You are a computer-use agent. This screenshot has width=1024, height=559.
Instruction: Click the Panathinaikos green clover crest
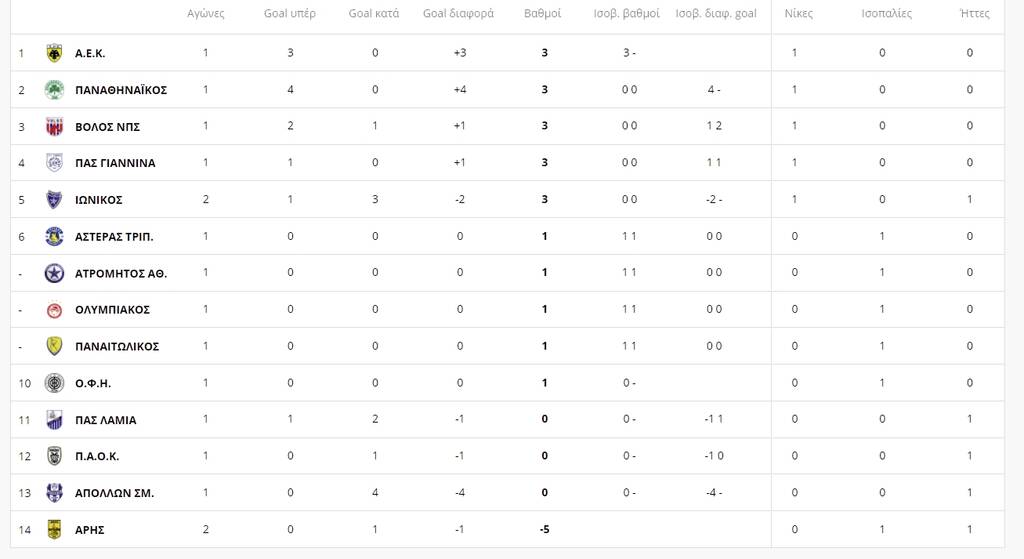click(x=54, y=90)
